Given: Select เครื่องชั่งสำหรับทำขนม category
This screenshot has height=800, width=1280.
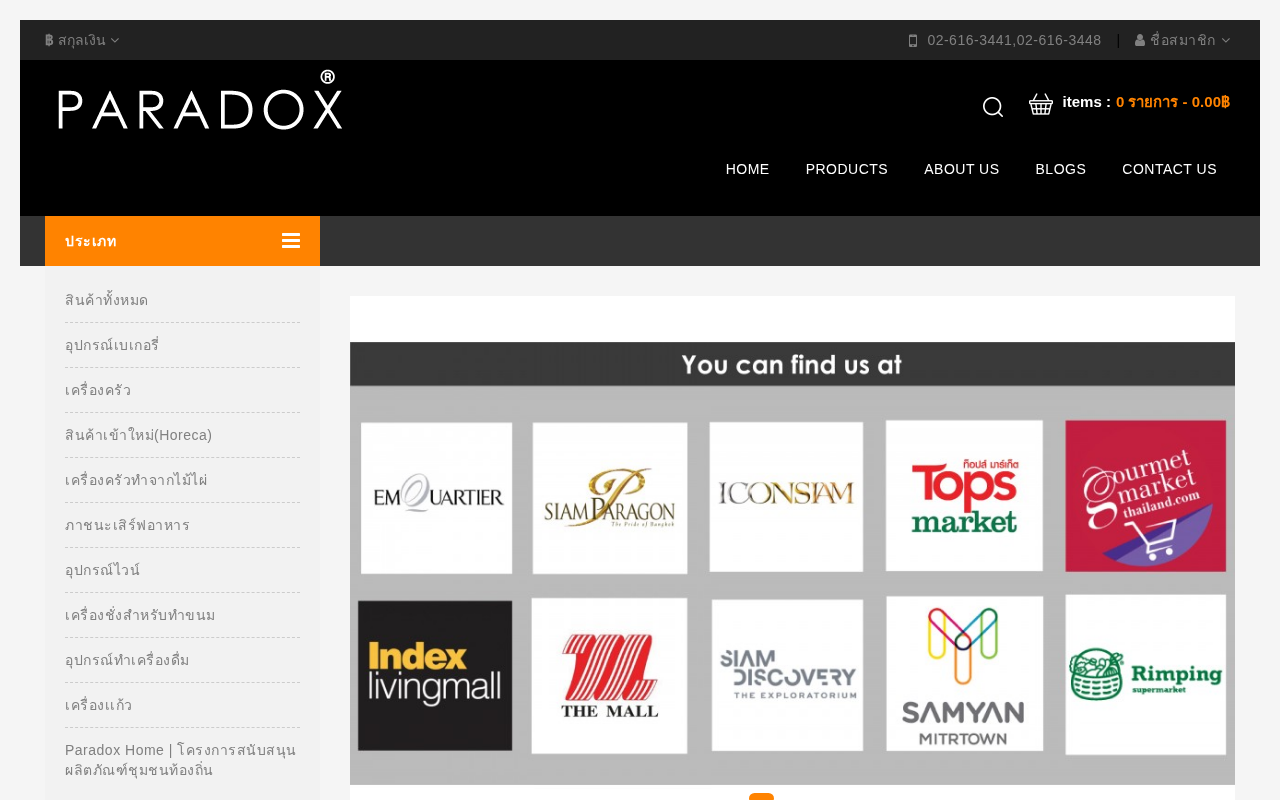Looking at the screenshot, I should tap(140, 615).
